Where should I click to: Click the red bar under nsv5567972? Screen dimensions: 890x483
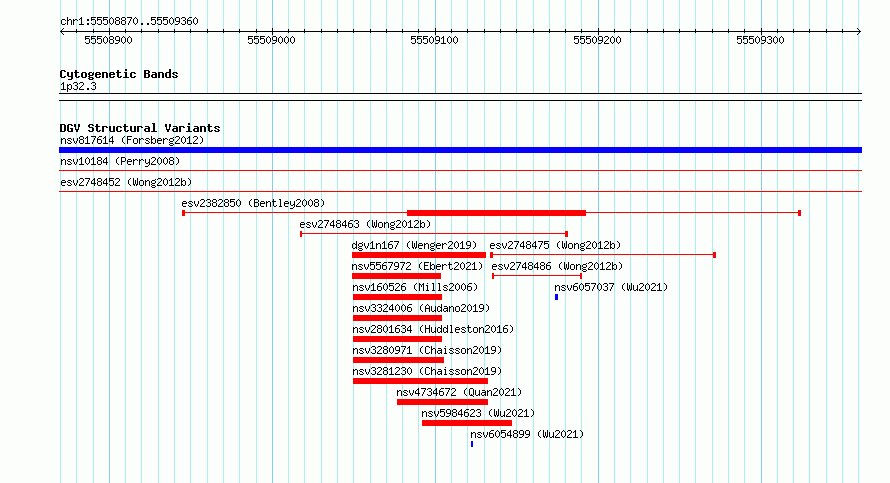click(397, 276)
